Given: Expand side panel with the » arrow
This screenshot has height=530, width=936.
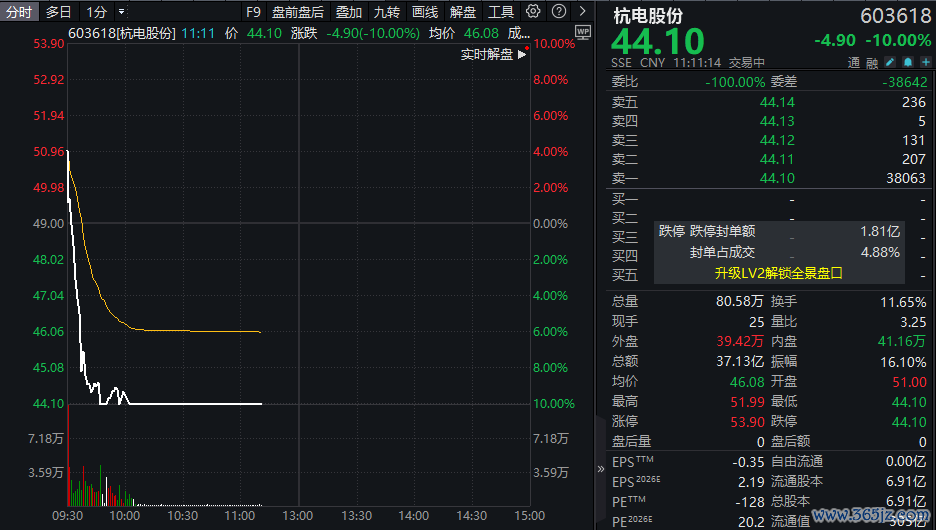Looking at the screenshot, I should tap(601, 469).
